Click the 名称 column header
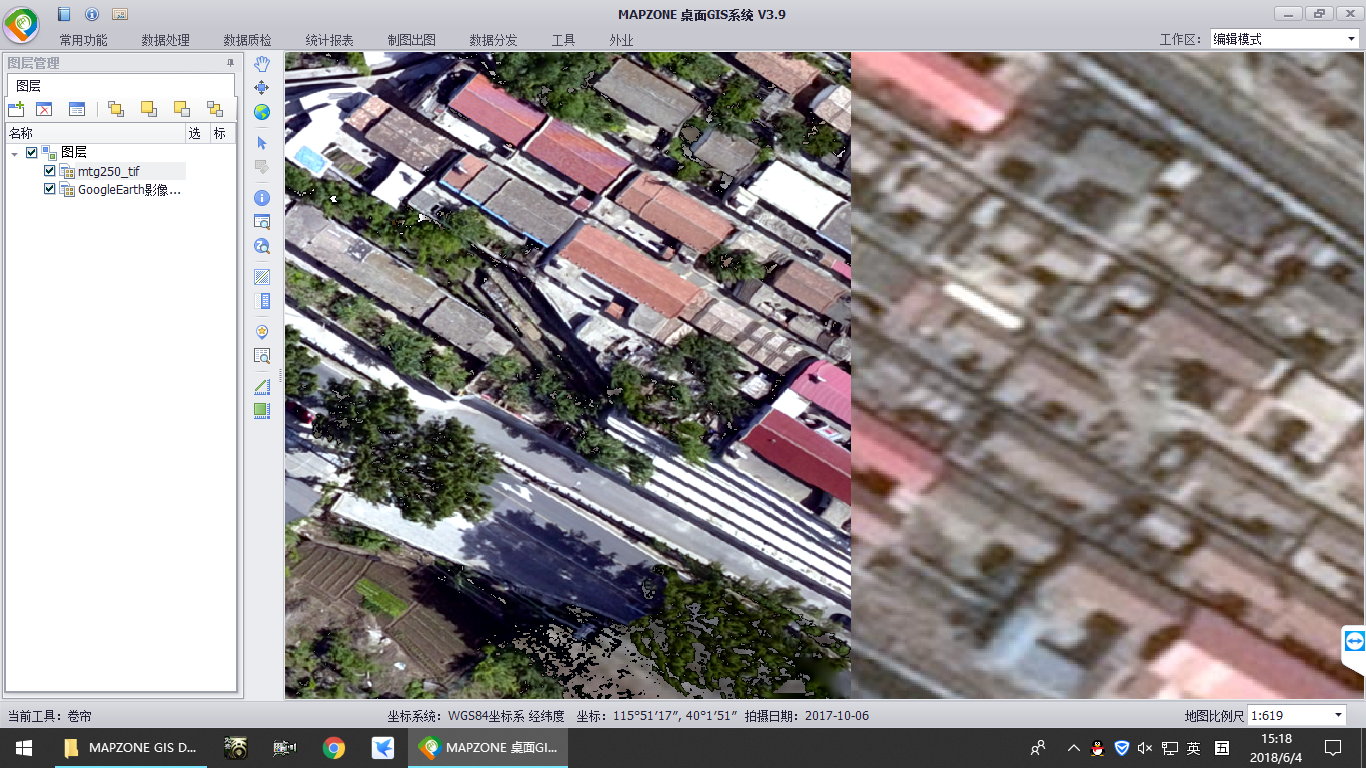Viewport: 1366px width, 768px height. pos(95,133)
